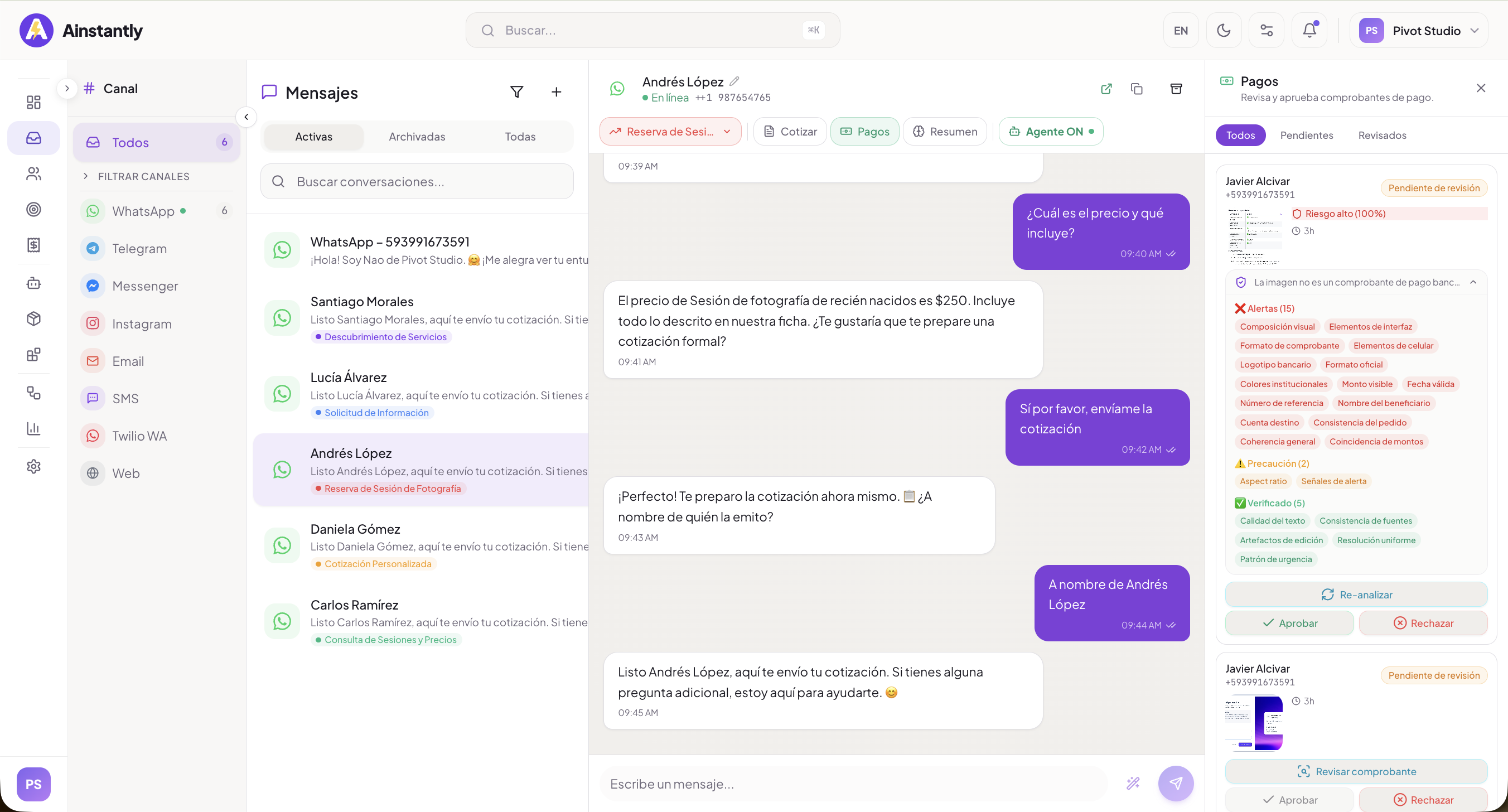Viewport: 1508px width, 812px height.
Task: Click the global Buscar search field
Action: coord(652,31)
